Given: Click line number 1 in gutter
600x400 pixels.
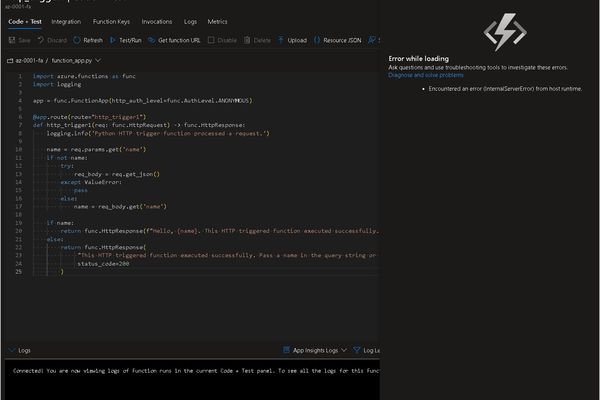Looking at the screenshot, I should [20, 76].
